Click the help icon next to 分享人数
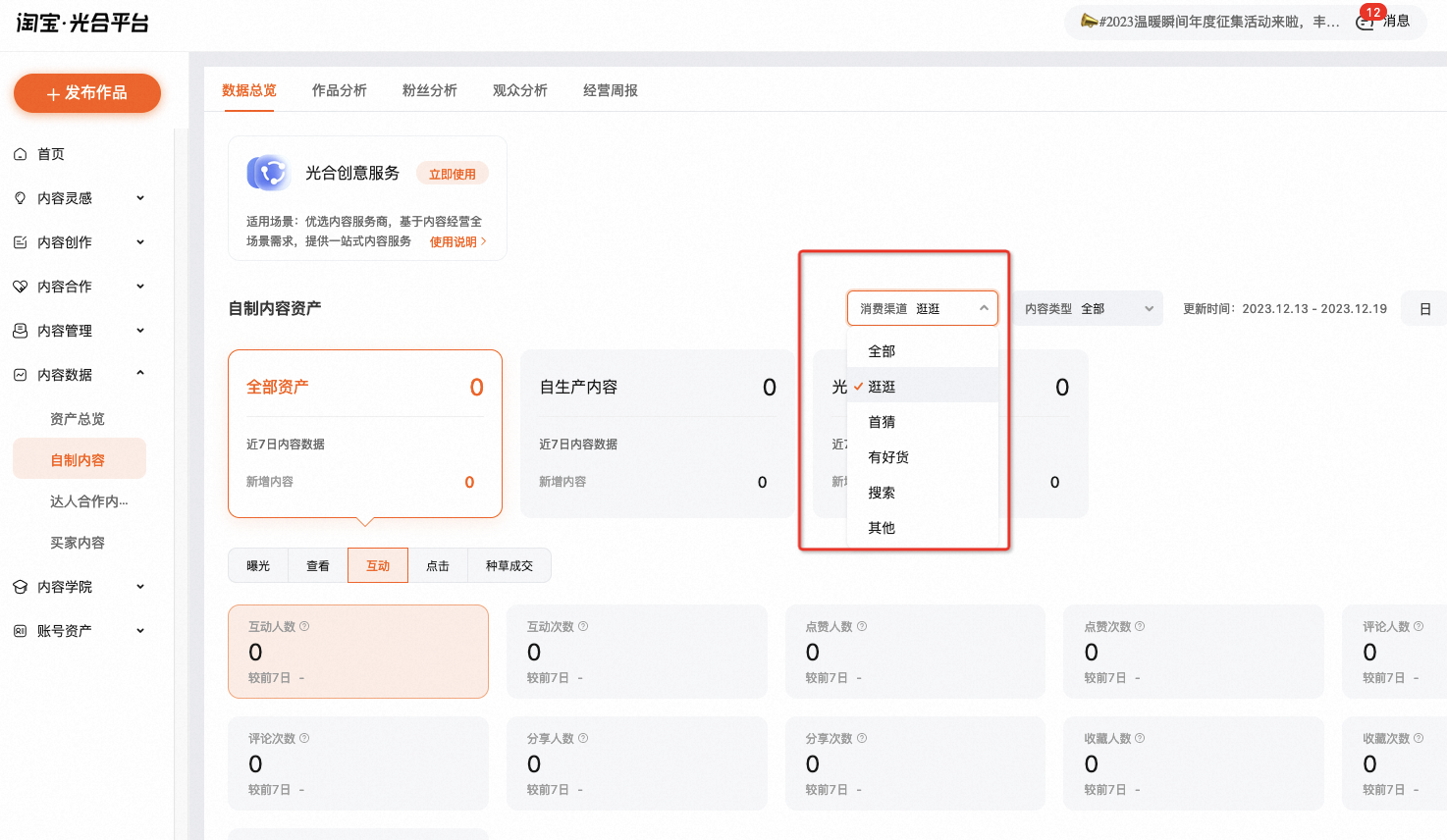This screenshot has height=840, width=1447. [x=583, y=738]
